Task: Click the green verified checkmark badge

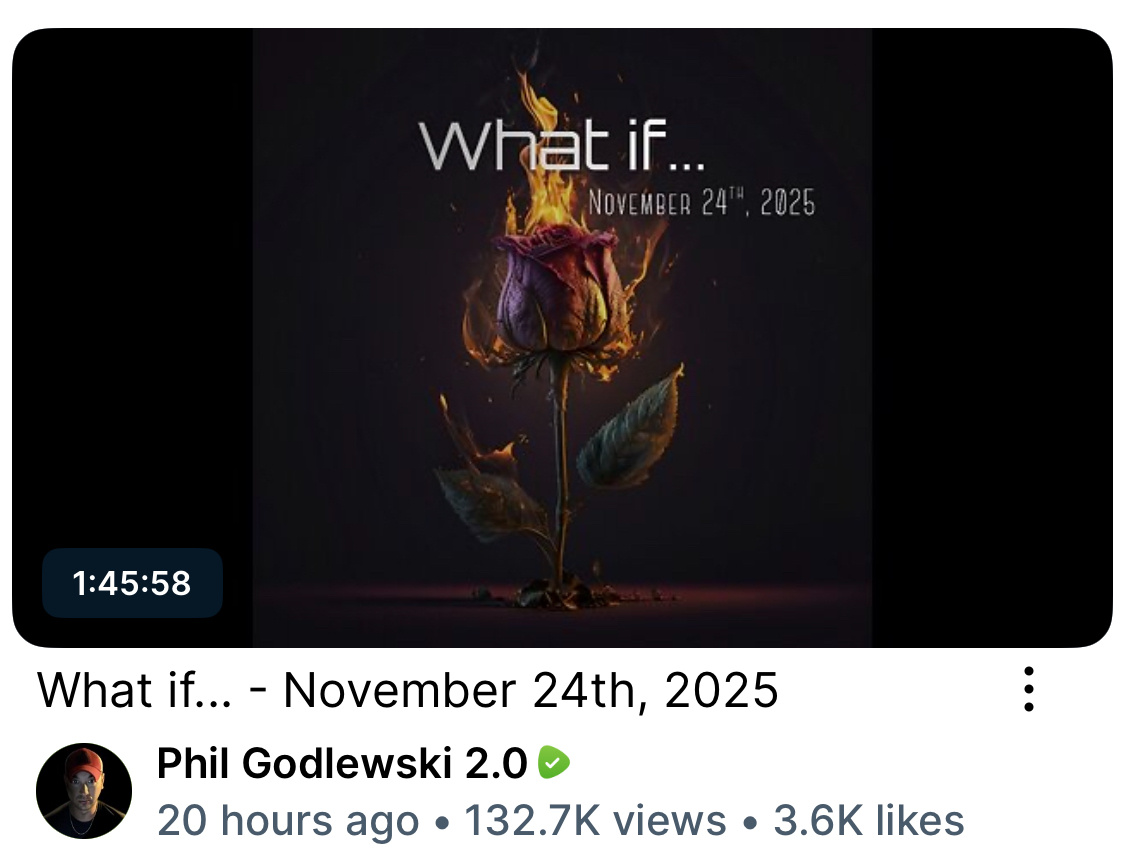Action: click(554, 762)
